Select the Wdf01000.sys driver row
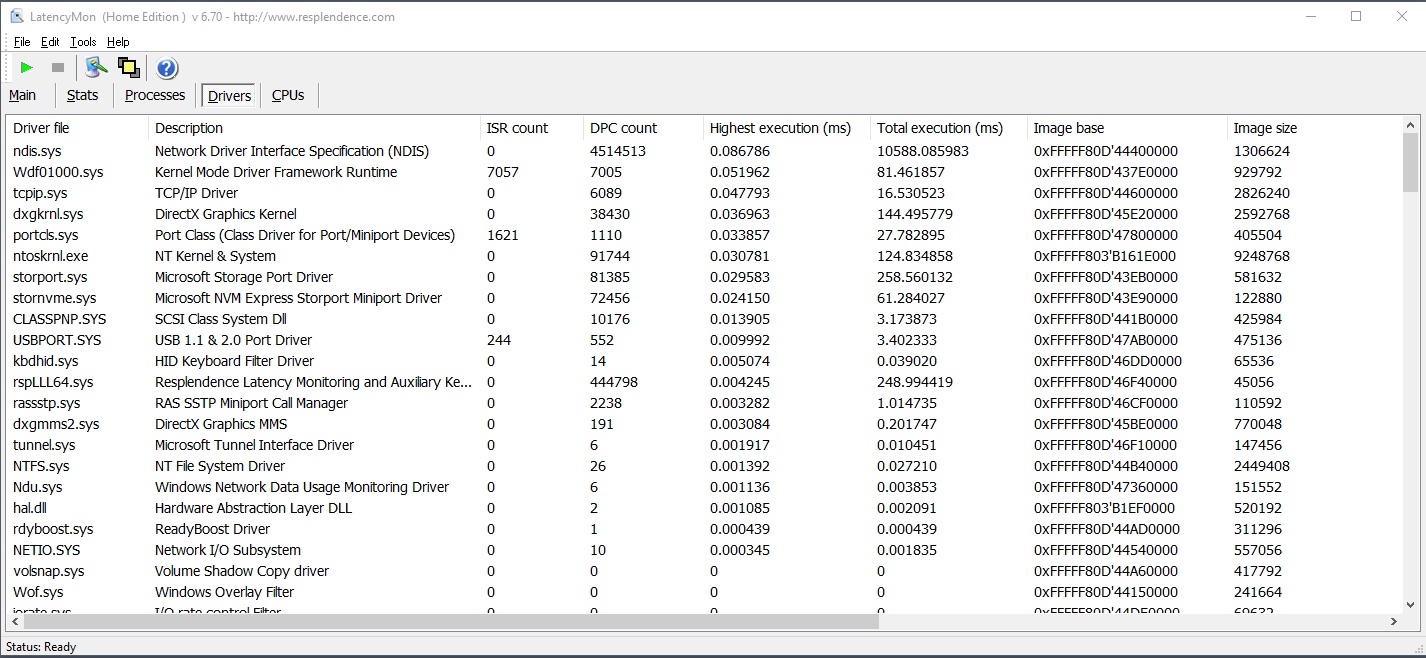The image size is (1426, 658). coord(705,172)
